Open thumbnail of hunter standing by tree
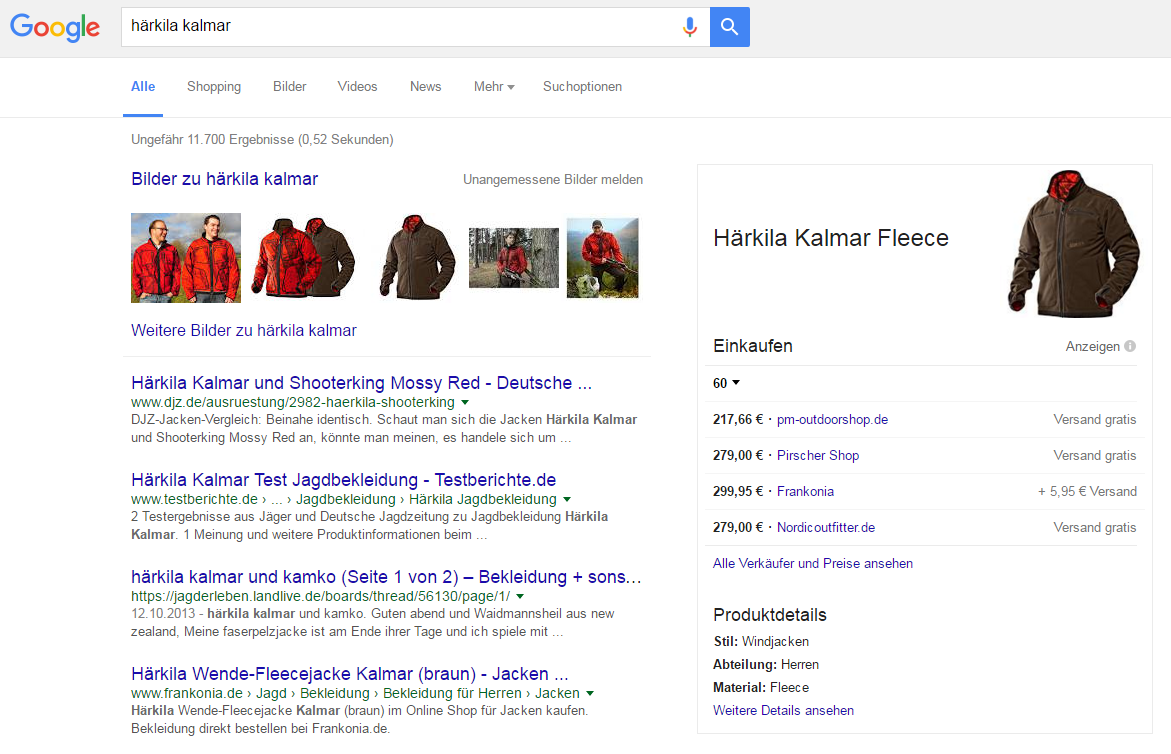The height and width of the screenshot is (754, 1171). [x=514, y=258]
